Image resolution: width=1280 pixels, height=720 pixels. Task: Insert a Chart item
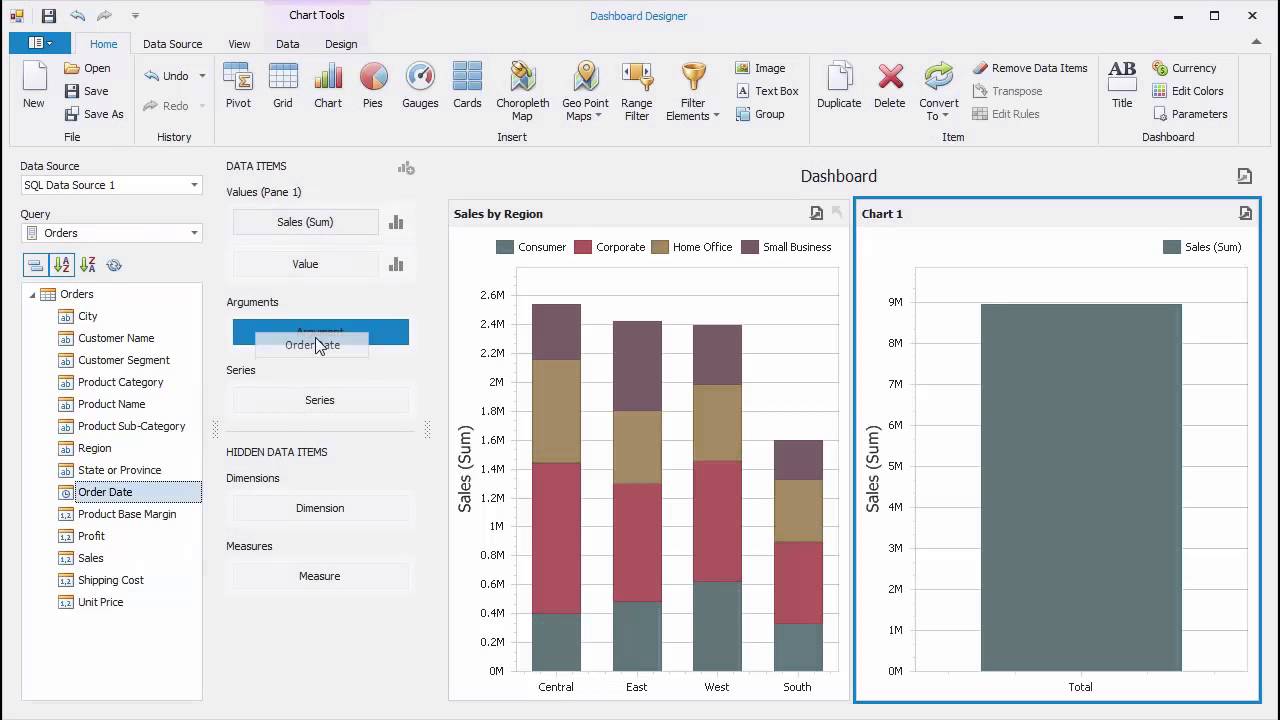(328, 86)
